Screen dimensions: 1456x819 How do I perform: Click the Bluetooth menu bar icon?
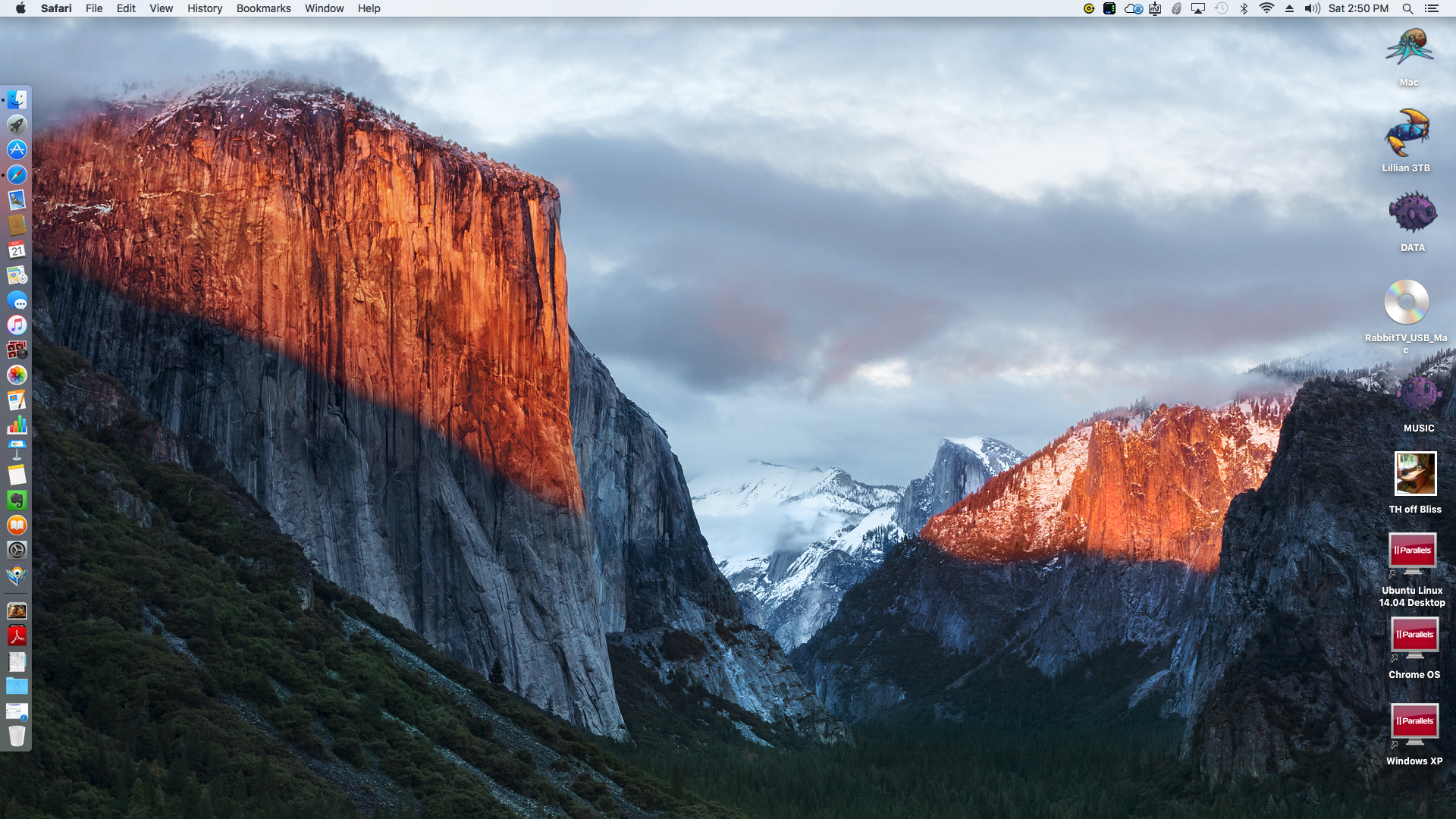[x=1244, y=8]
